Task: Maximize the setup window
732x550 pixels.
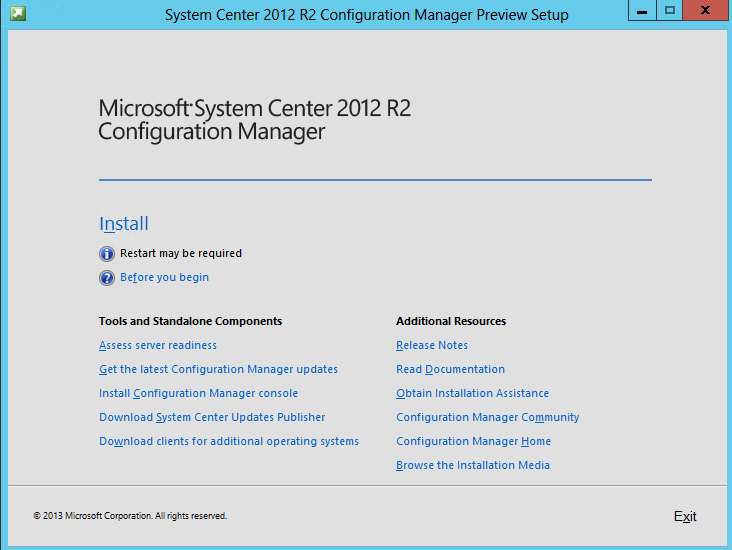Action: coord(669,10)
